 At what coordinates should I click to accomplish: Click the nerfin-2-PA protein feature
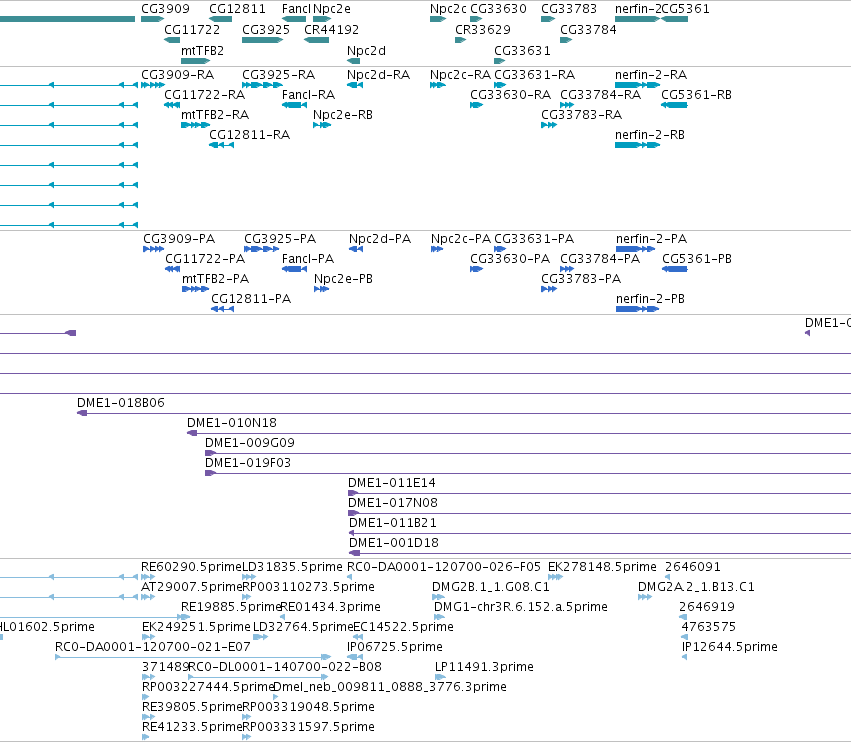click(x=636, y=249)
